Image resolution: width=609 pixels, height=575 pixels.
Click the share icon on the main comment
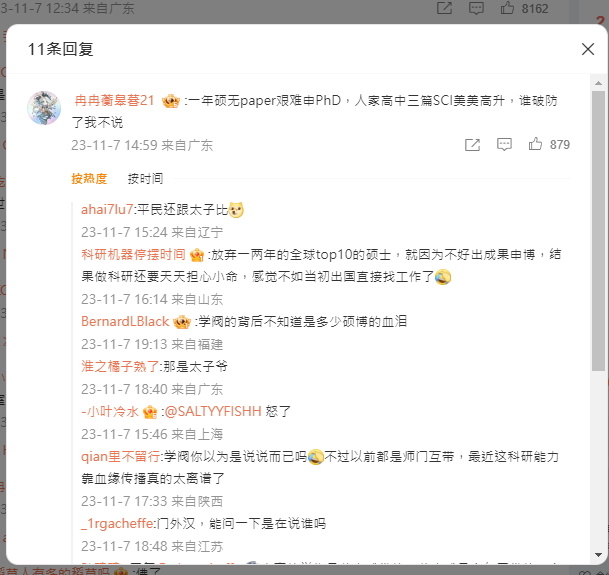click(x=472, y=145)
